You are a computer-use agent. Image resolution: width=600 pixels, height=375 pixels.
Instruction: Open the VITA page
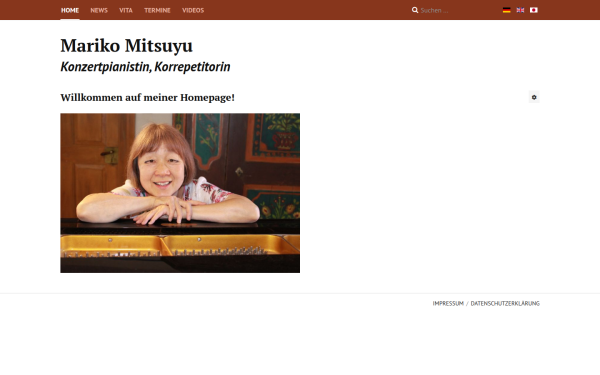126,10
